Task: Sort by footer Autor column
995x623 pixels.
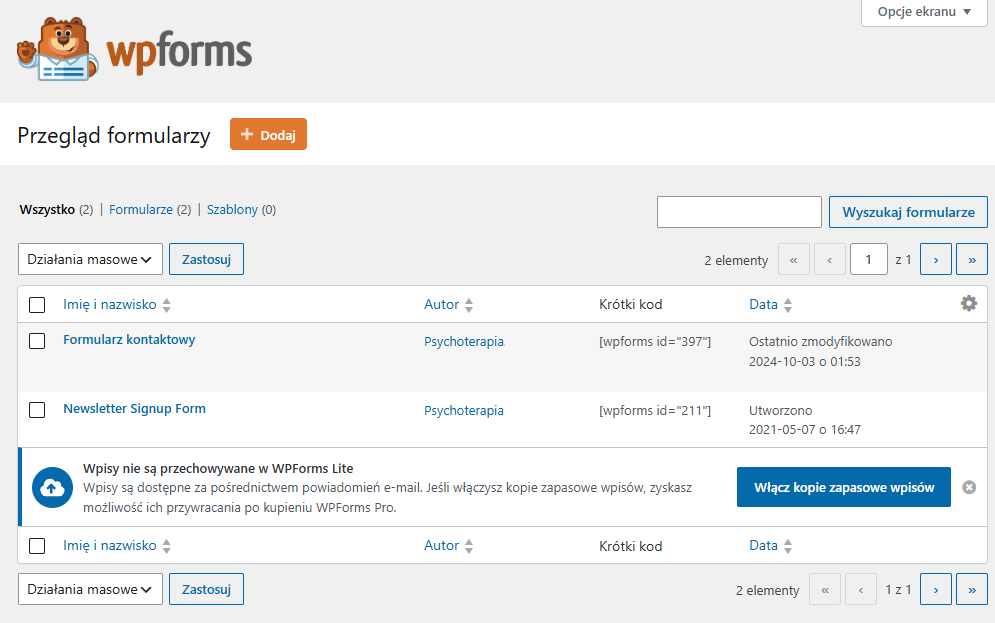Action: coord(442,546)
